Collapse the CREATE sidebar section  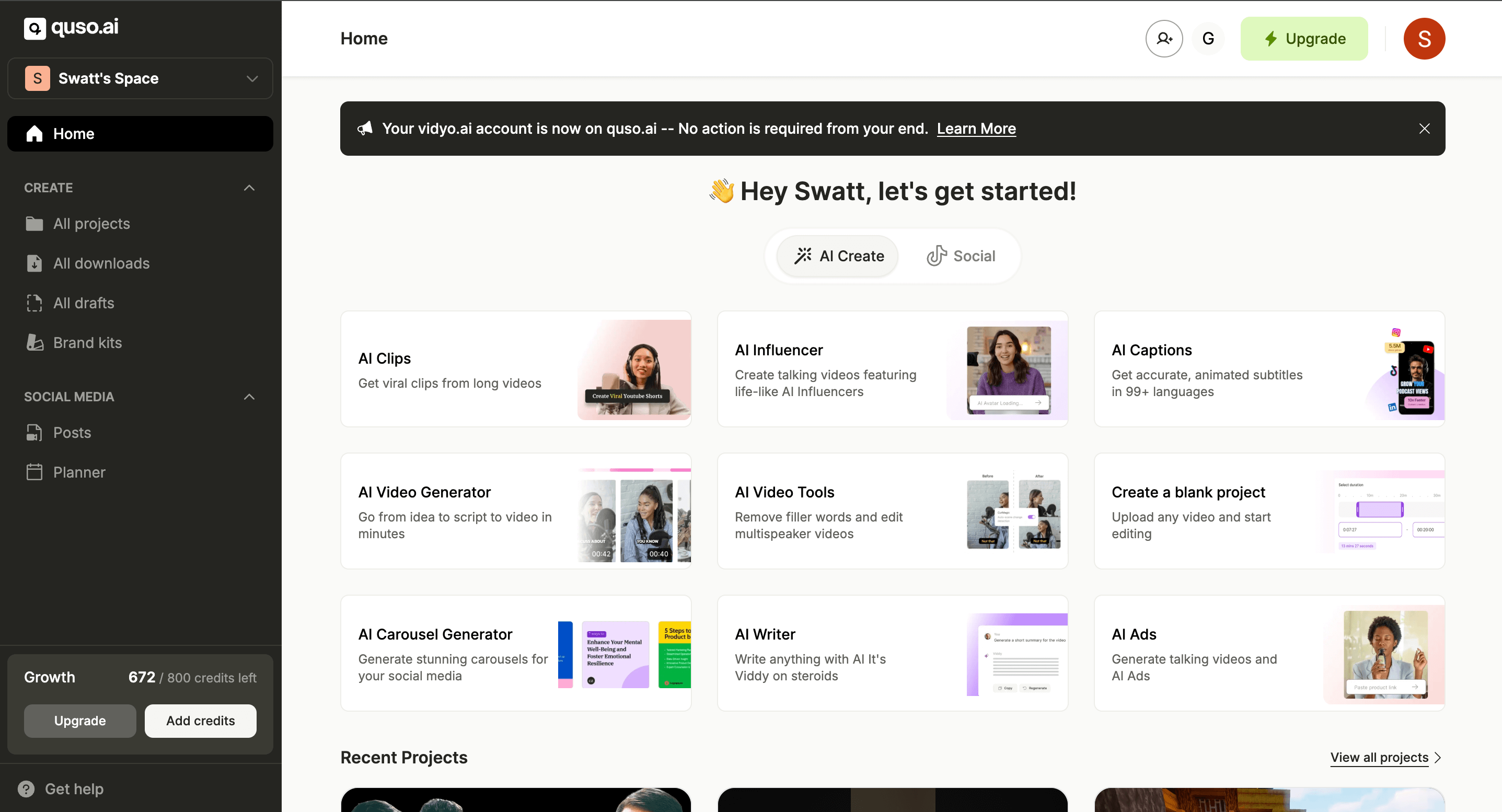point(249,188)
